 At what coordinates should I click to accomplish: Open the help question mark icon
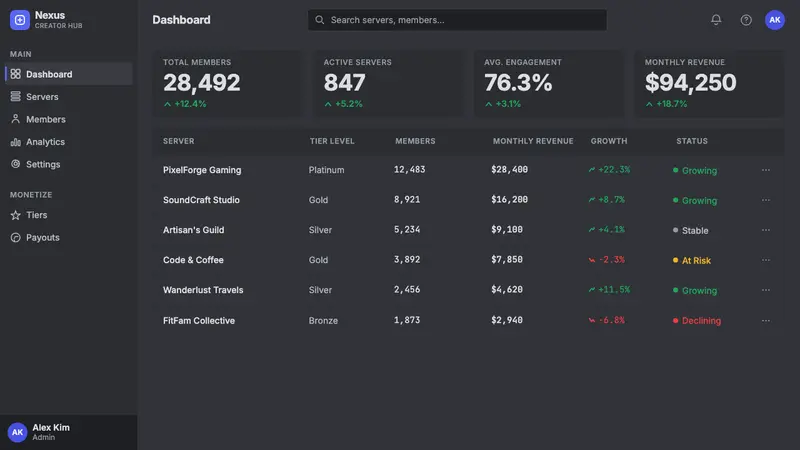[746, 20]
